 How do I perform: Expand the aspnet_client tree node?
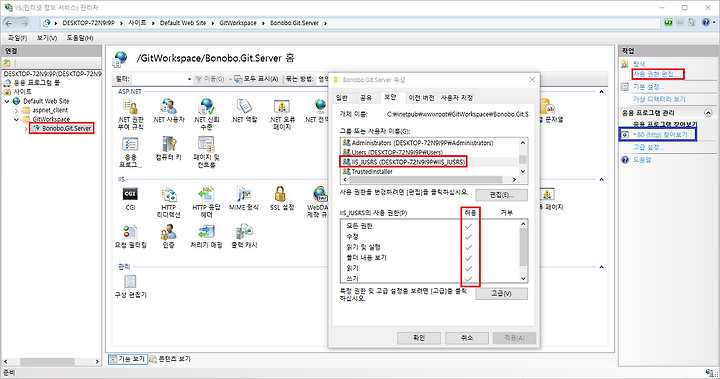click(17, 111)
